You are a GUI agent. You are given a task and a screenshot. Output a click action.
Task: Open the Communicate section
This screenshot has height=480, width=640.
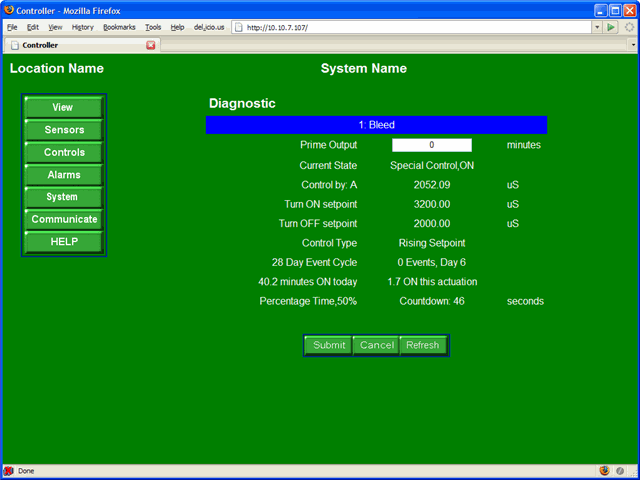click(63, 219)
